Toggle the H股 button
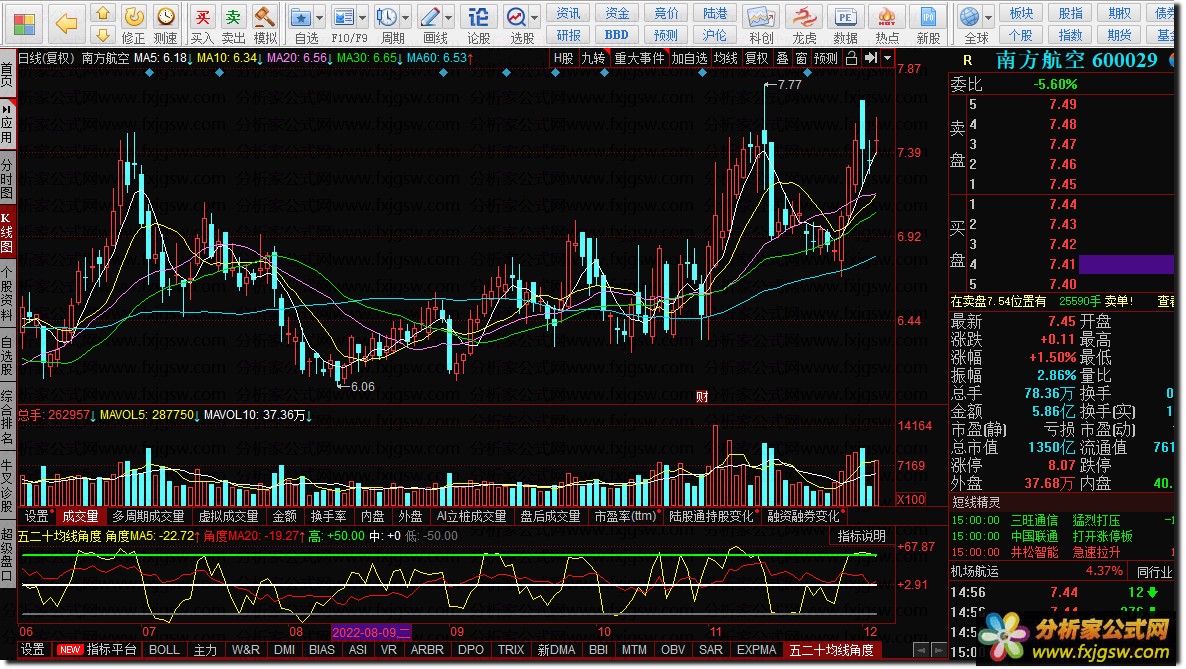The image size is (1186, 669). (564, 58)
